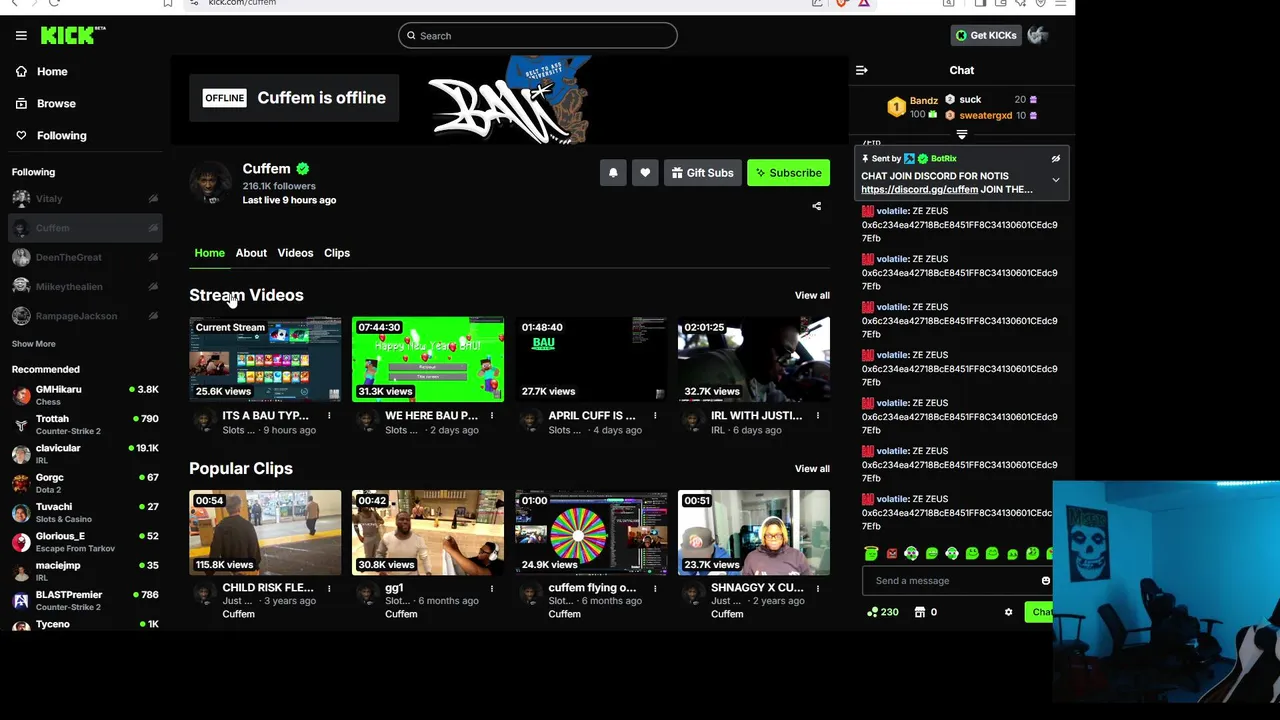1280x720 pixels.
Task: Open Bandz in the gift leaderboard
Action: pyautogui.click(x=923, y=101)
